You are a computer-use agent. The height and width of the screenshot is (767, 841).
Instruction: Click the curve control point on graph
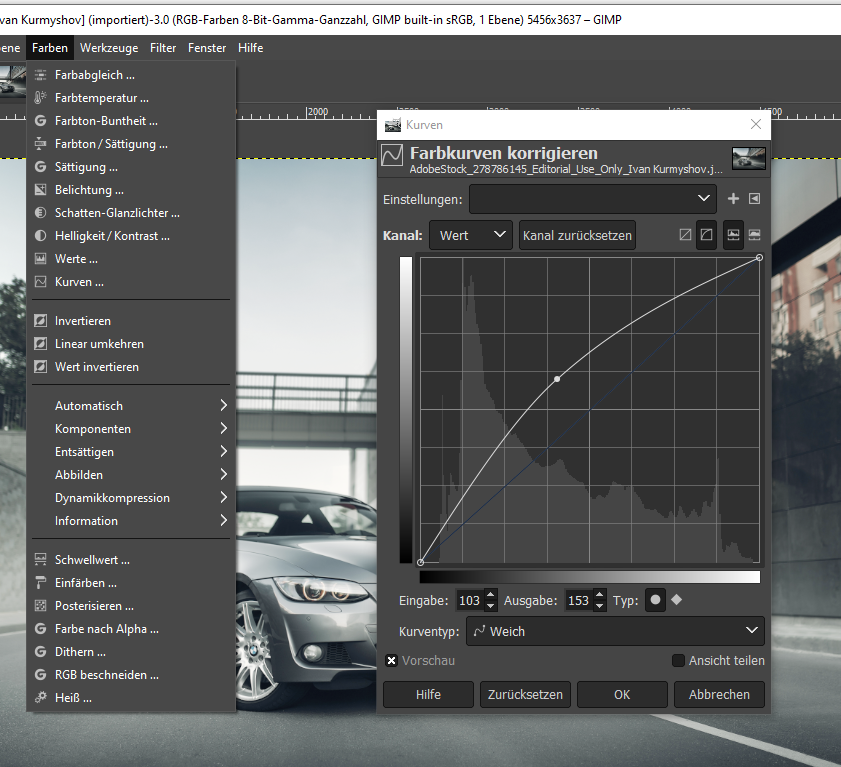tap(557, 379)
